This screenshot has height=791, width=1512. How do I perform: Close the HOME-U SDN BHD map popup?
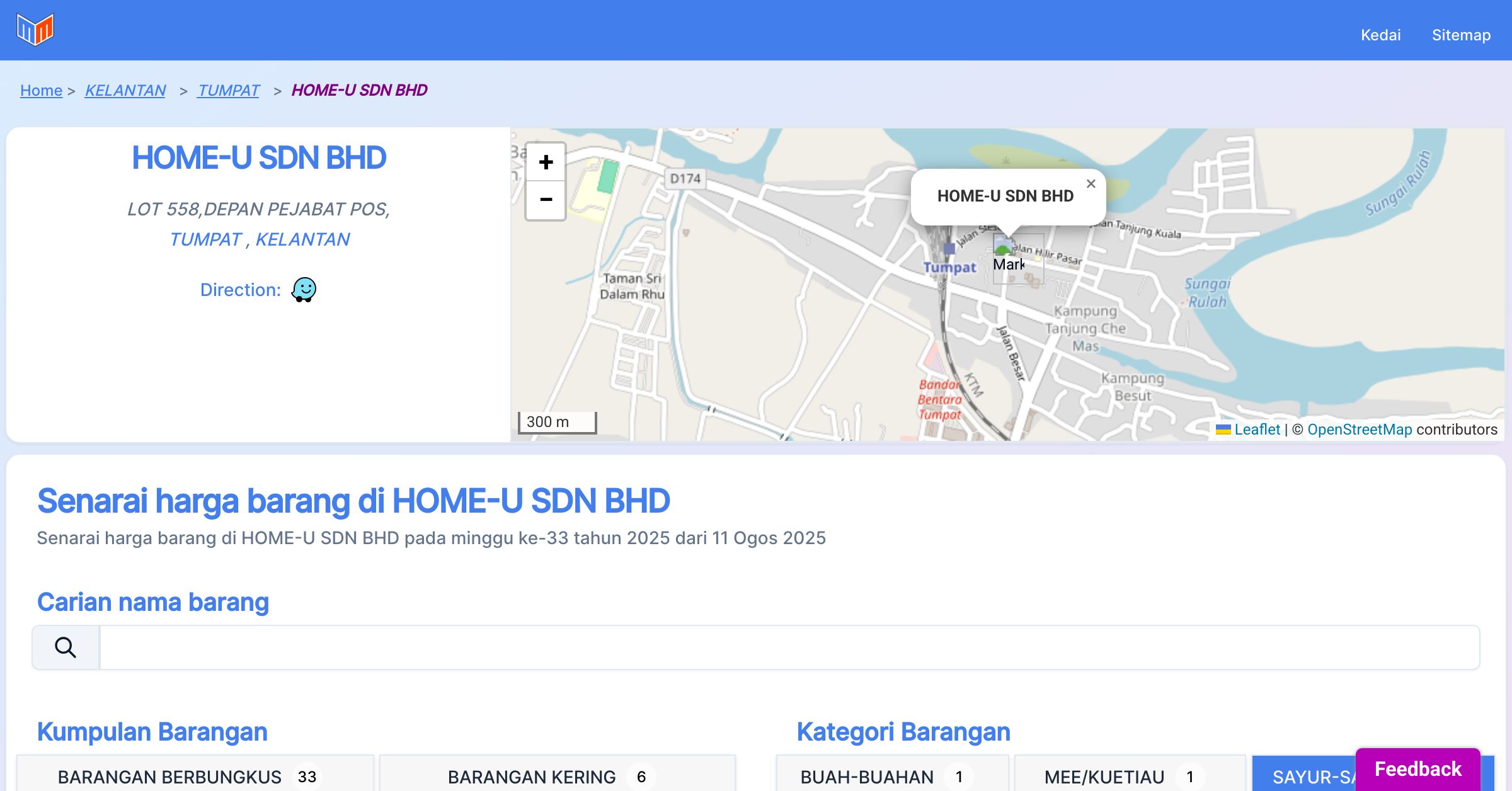pos(1091,184)
